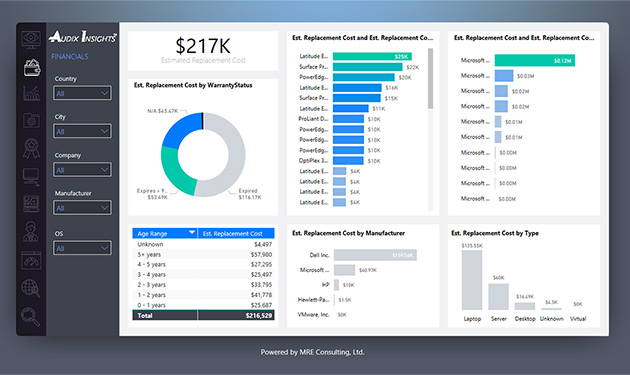Select the Expired donut chart segment
The width and height of the screenshot is (630, 375).
[227, 154]
